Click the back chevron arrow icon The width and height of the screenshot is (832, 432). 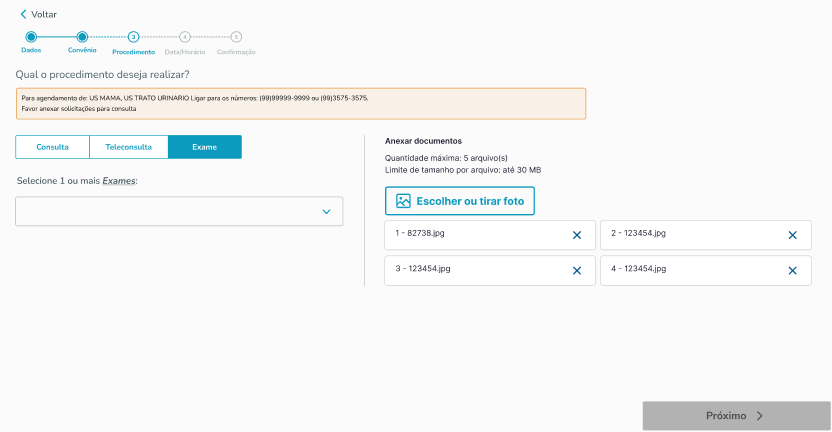(23, 15)
